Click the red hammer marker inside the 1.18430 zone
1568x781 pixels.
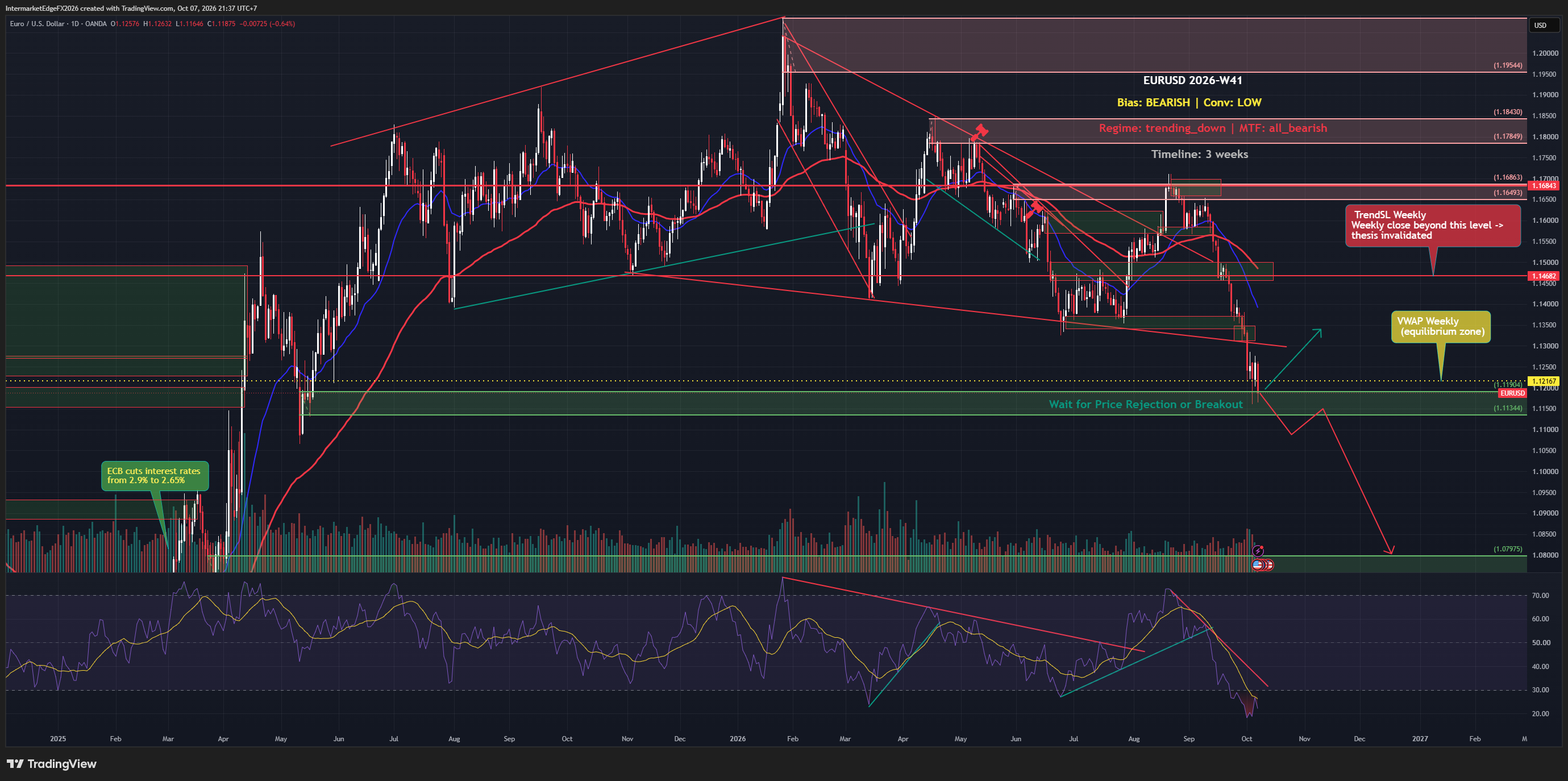[x=979, y=132]
